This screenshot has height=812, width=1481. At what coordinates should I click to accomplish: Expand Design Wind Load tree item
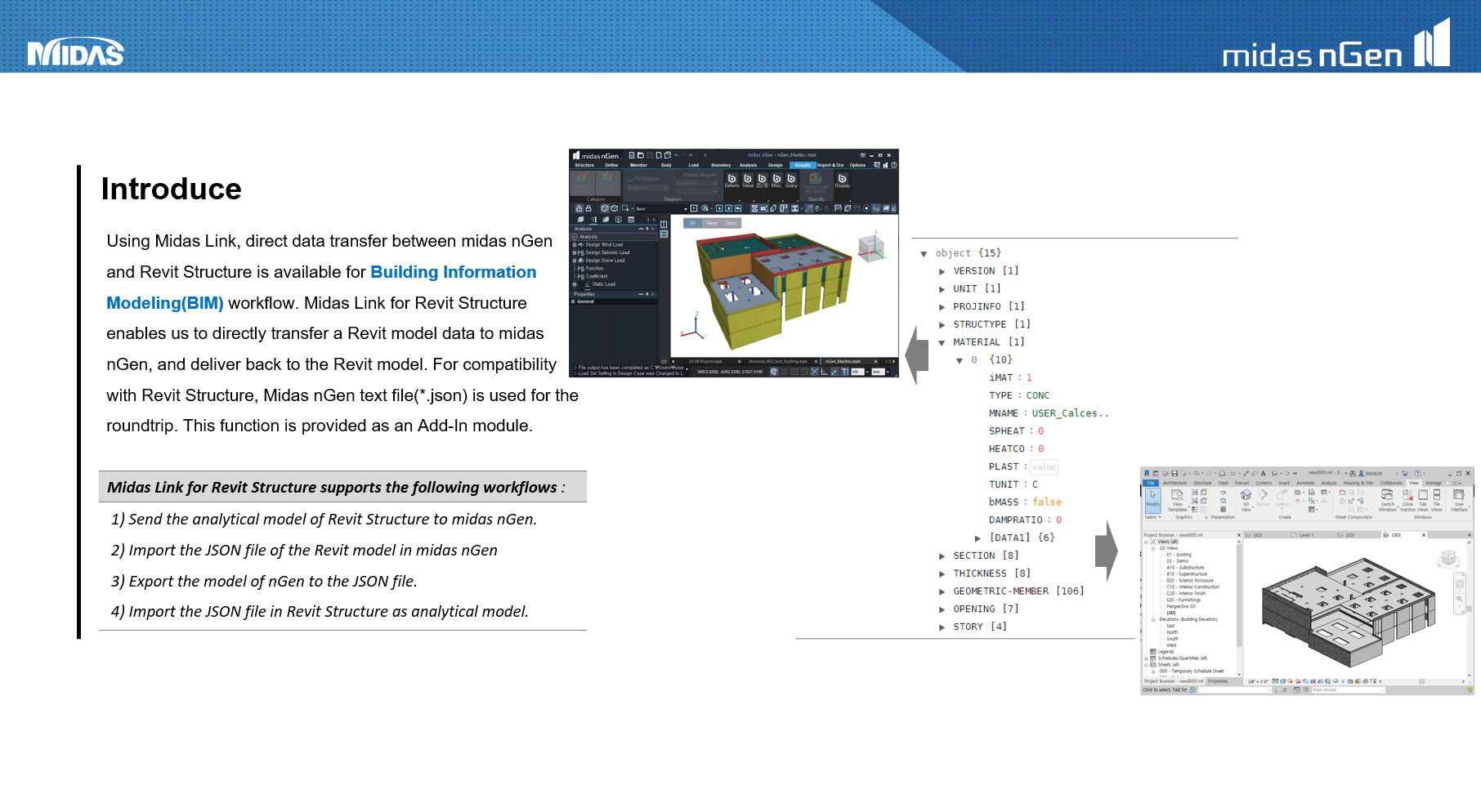point(575,244)
